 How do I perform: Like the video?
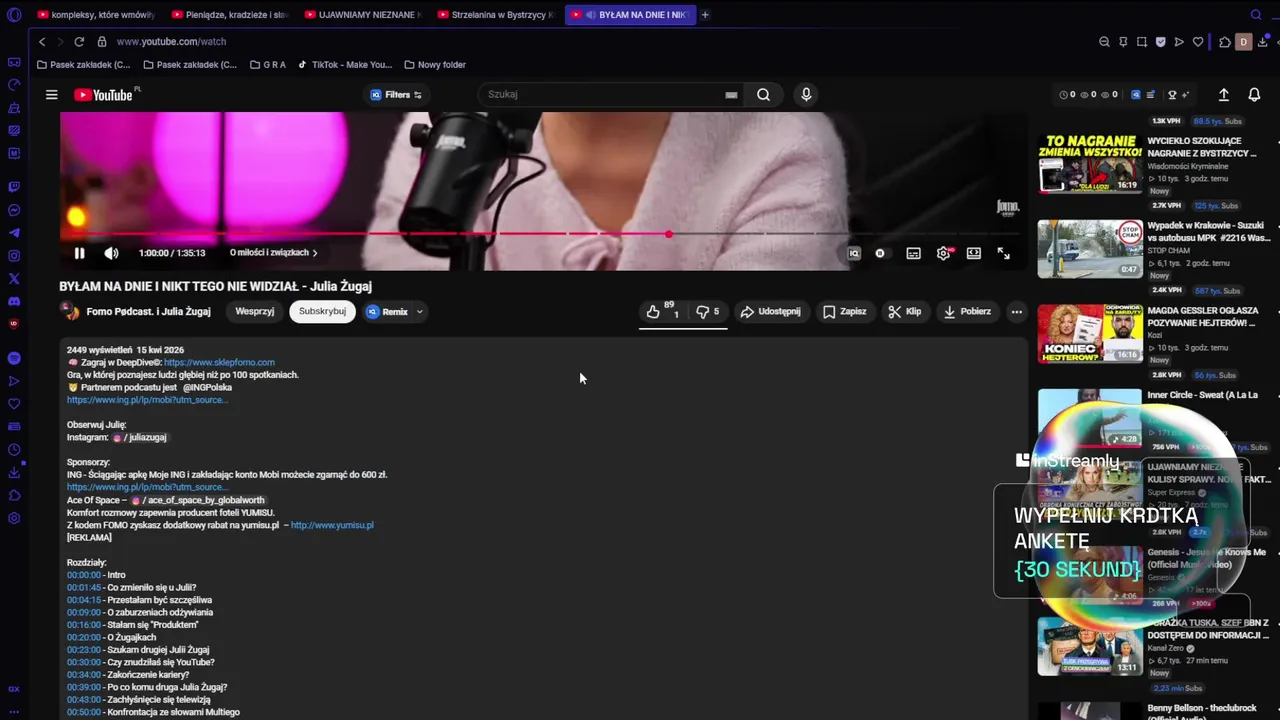pos(663,311)
